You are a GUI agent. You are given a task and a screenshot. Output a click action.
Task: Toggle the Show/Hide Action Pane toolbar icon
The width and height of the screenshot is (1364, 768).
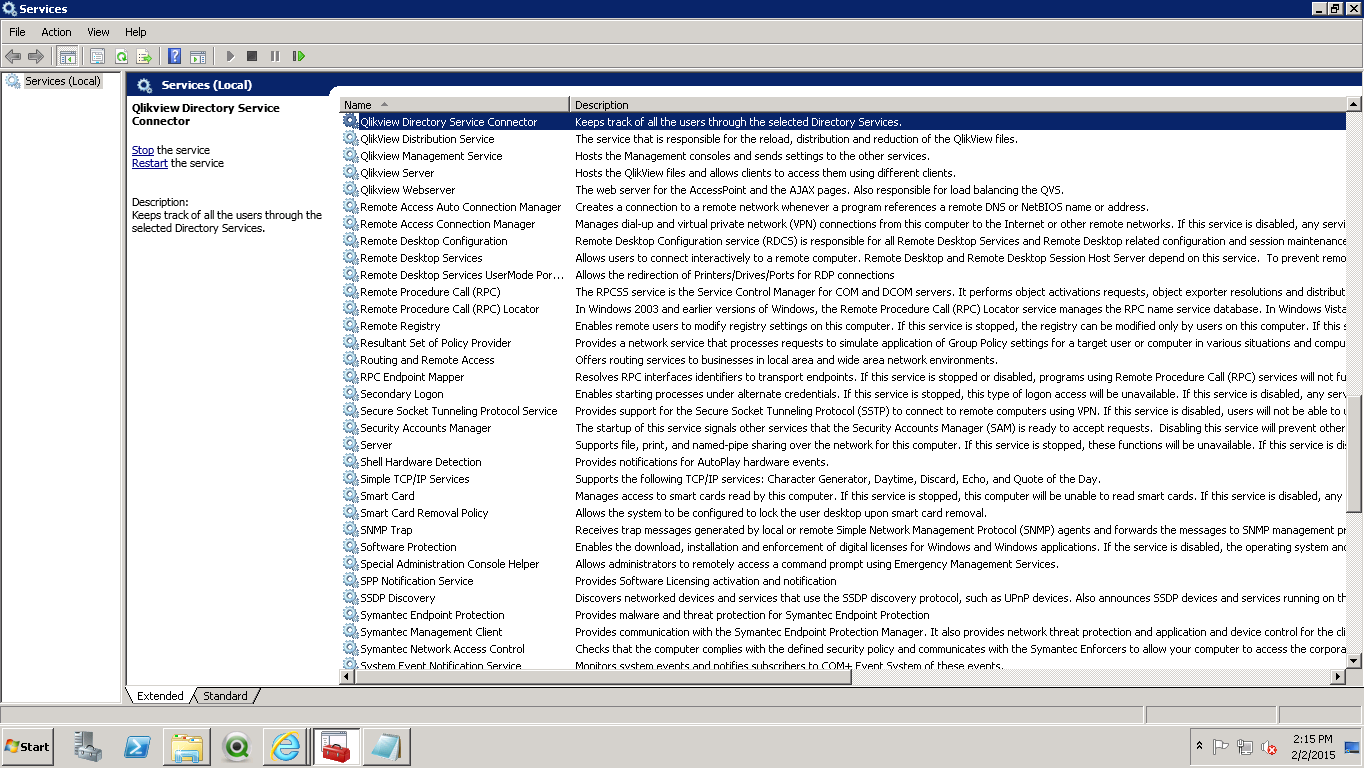coord(198,57)
